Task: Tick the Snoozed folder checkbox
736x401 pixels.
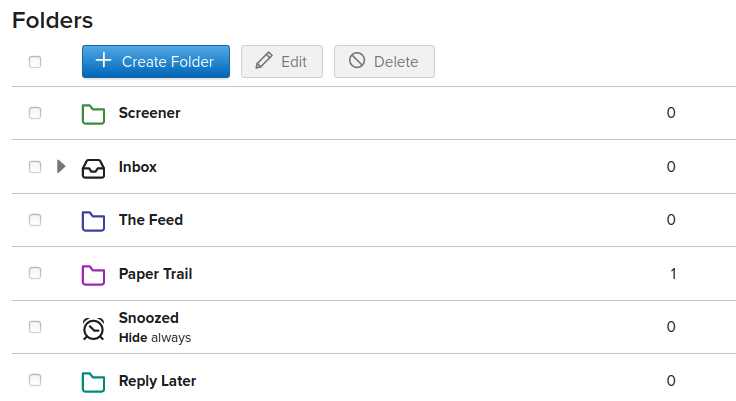Action: (35, 327)
